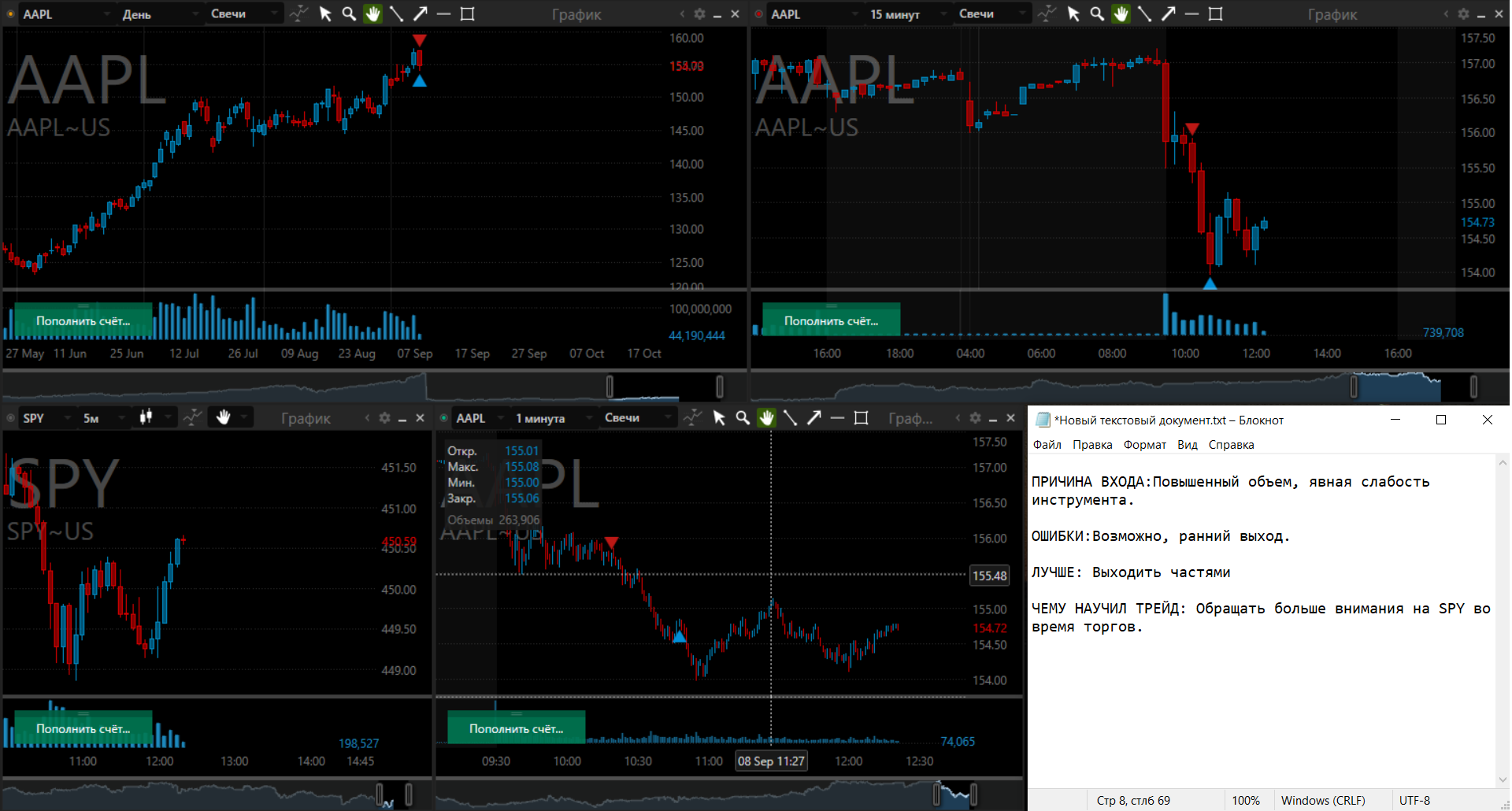Viewport: 1512px width, 811px height.
Task: Open settings gear of the AAPL 1-minute chart
Action: [975, 418]
